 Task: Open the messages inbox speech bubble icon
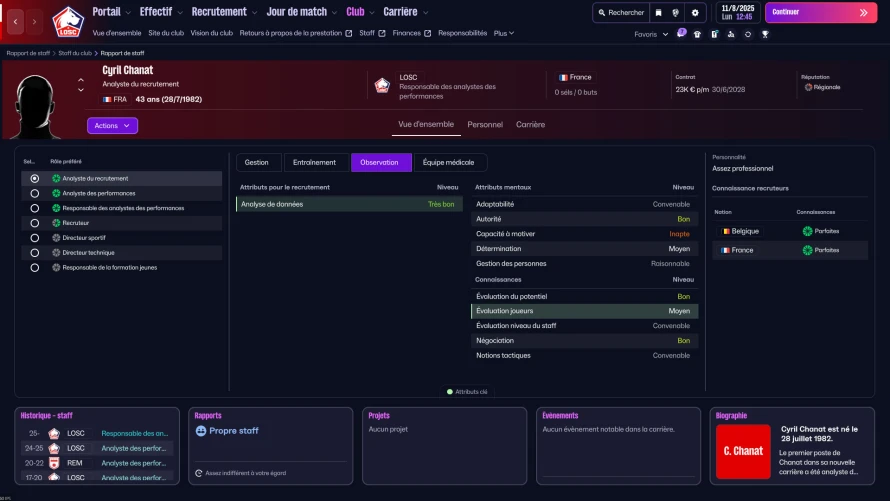681,33
